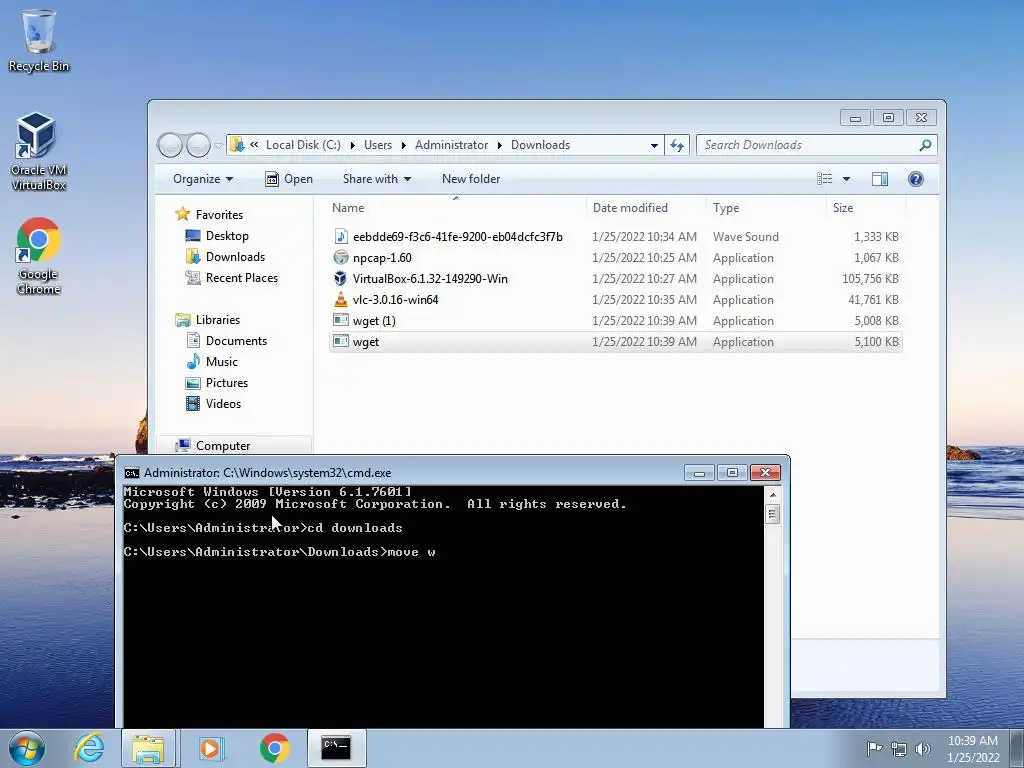The image size is (1024, 768).
Task: Open the Organize dropdown menu
Action: click(x=202, y=179)
